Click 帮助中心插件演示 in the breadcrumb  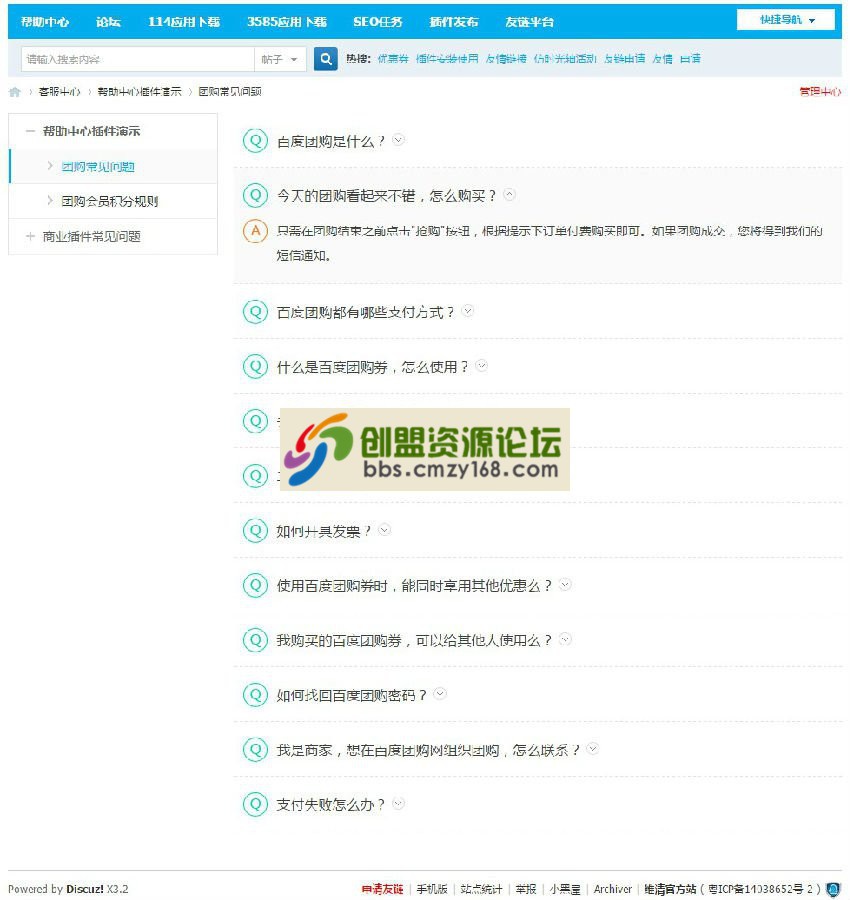point(139,92)
